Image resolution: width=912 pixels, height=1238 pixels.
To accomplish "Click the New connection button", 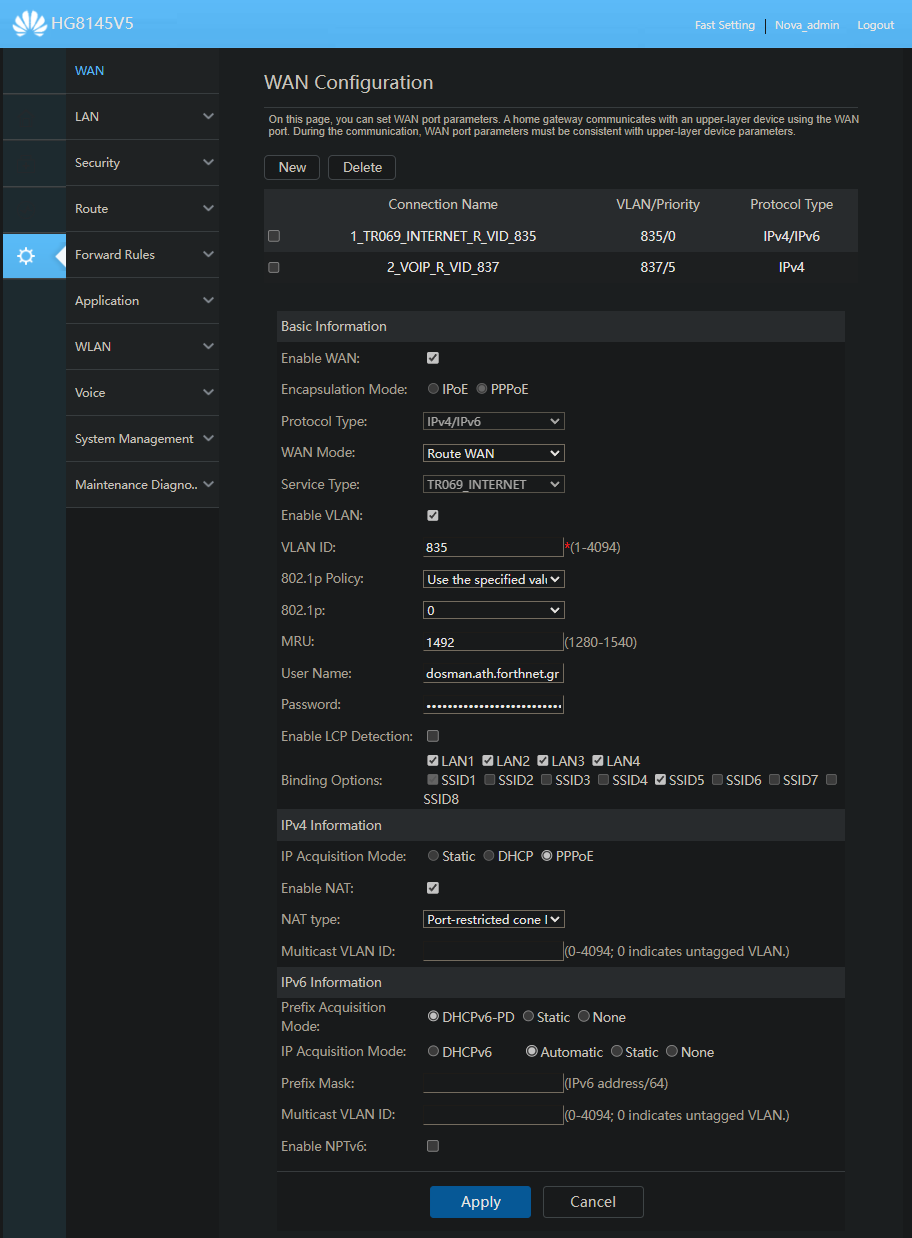I will (x=292, y=167).
